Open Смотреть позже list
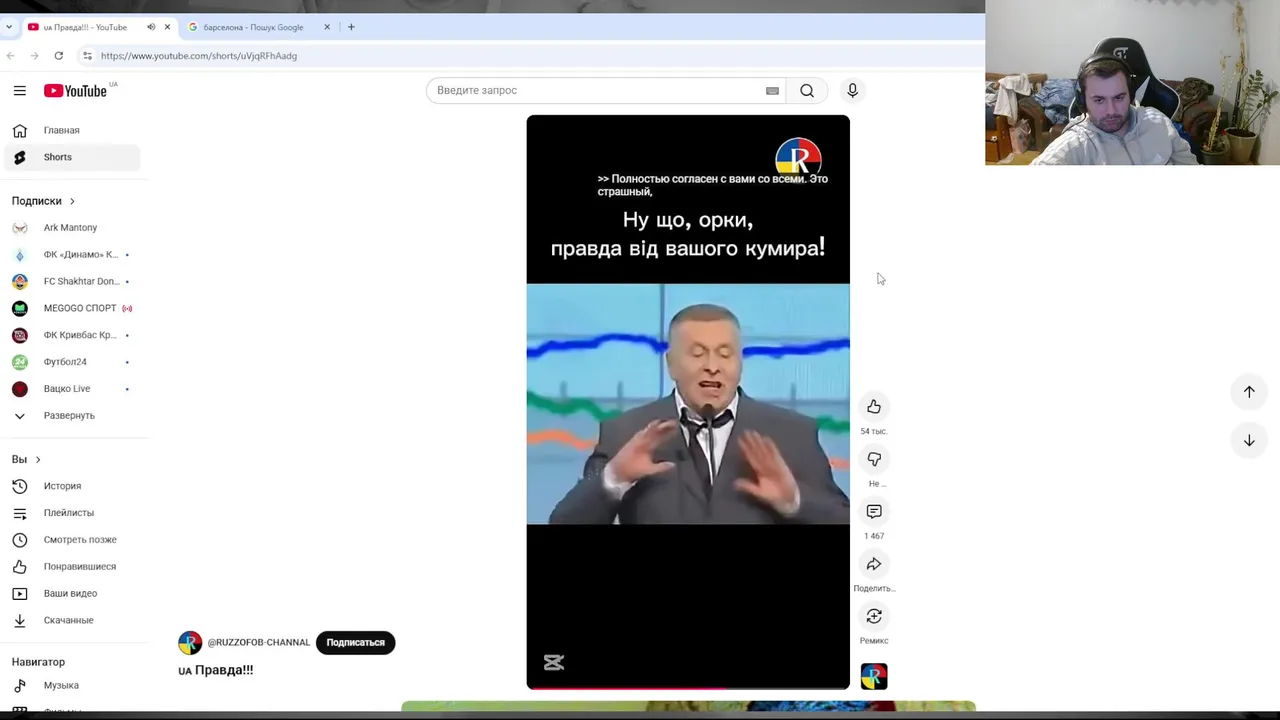This screenshot has width=1280, height=720. 72,540
